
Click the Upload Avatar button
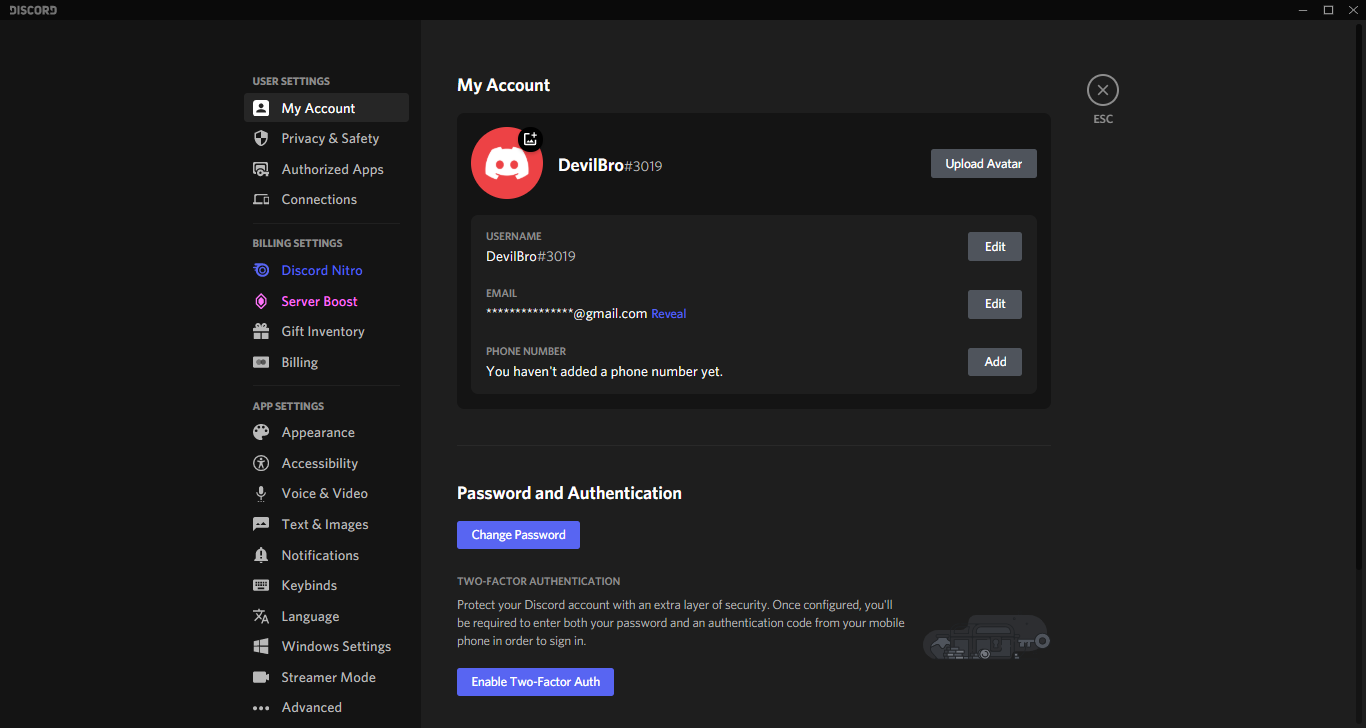984,164
